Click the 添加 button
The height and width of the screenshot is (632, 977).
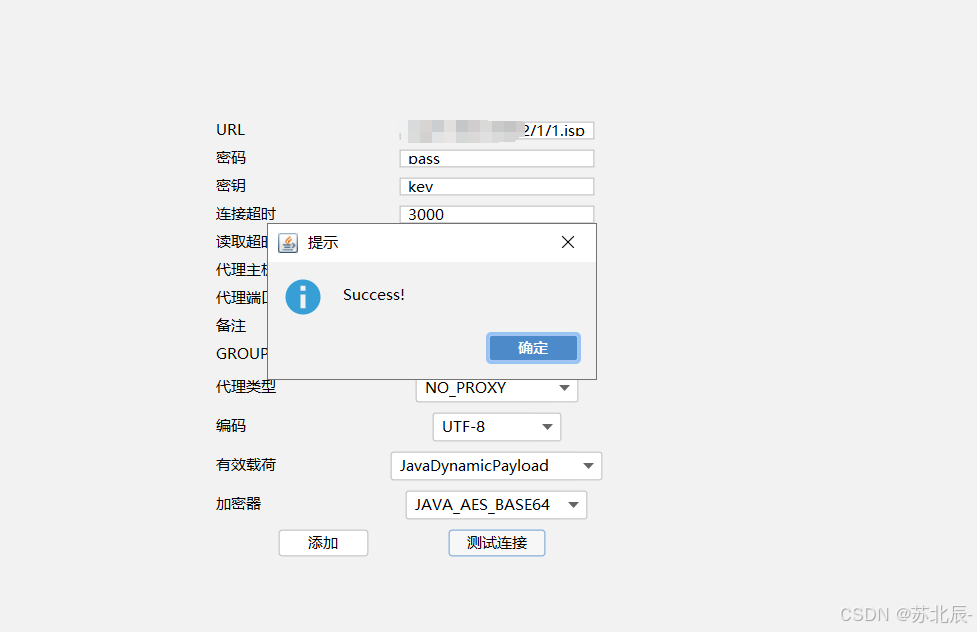coord(323,543)
